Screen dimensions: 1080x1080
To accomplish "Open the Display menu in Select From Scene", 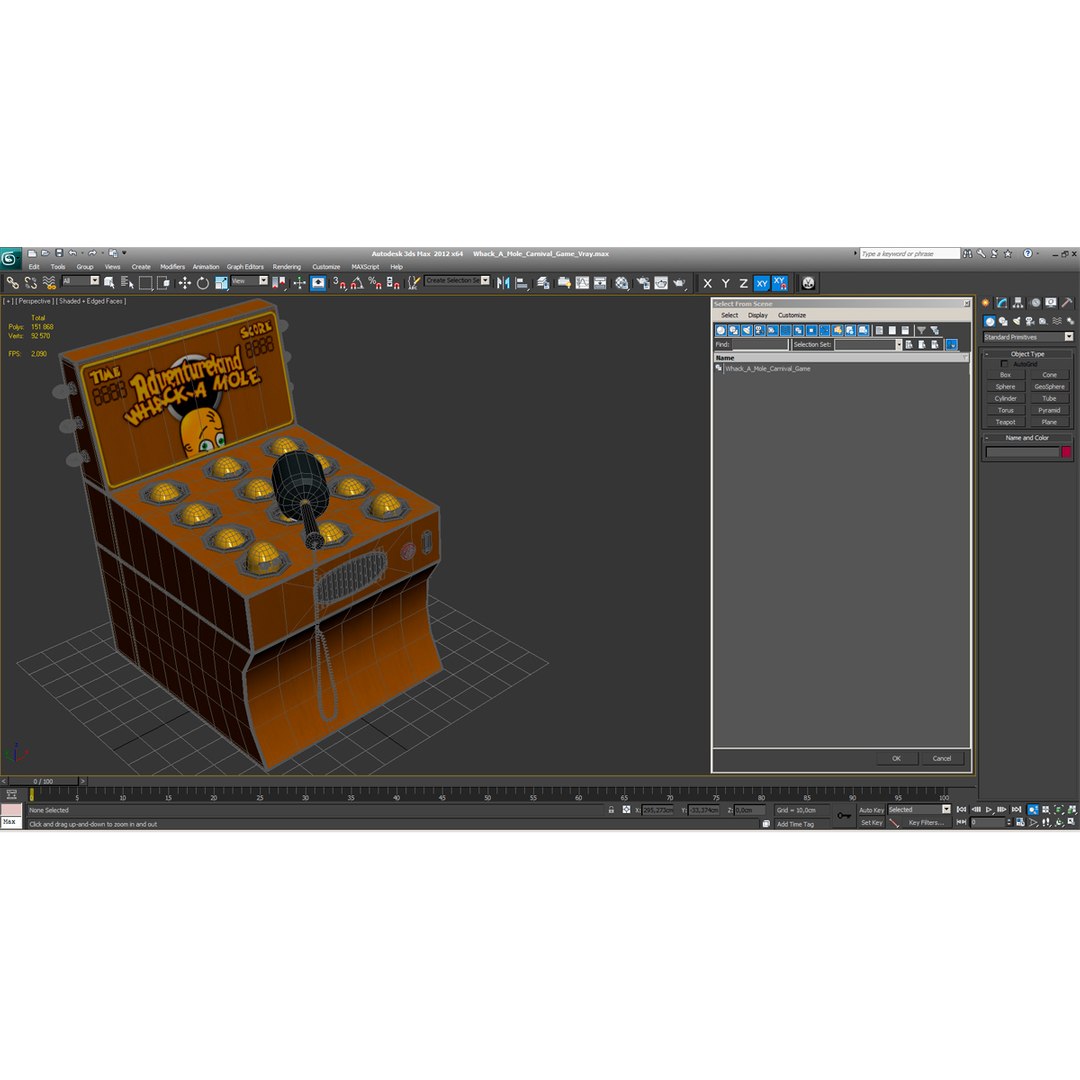I will coord(758,315).
